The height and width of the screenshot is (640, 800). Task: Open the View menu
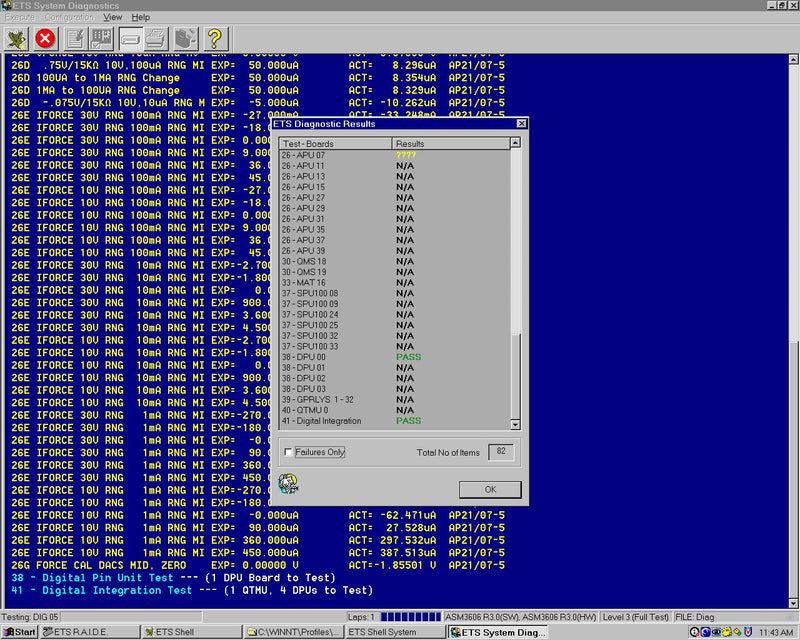[113, 17]
